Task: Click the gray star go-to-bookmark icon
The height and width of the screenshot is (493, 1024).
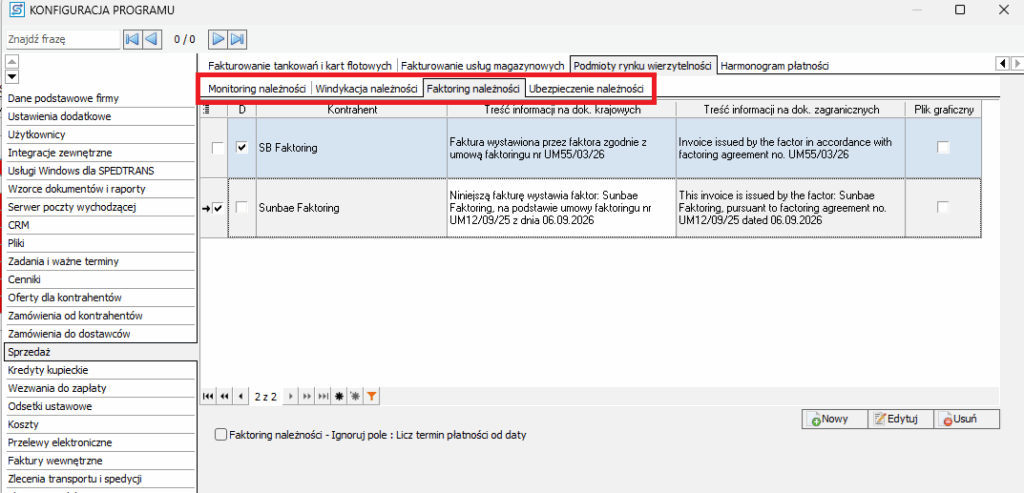Action: pyautogui.click(x=355, y=396)
